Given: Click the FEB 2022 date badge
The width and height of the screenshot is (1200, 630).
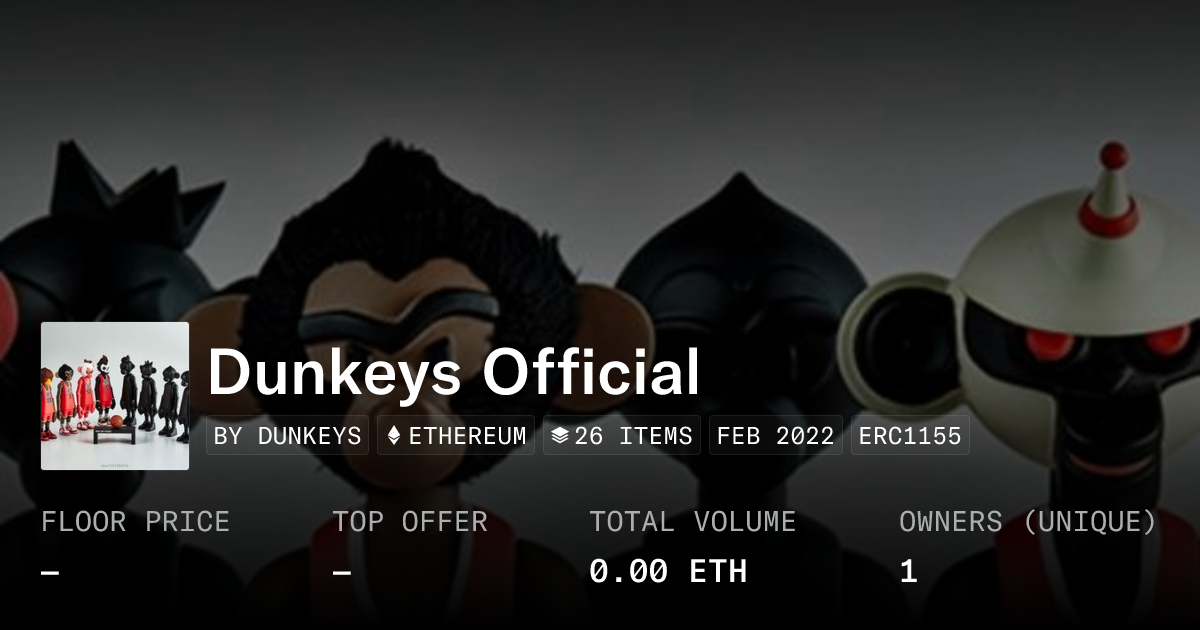Looking at the screenshot, I should click(776, 436).
